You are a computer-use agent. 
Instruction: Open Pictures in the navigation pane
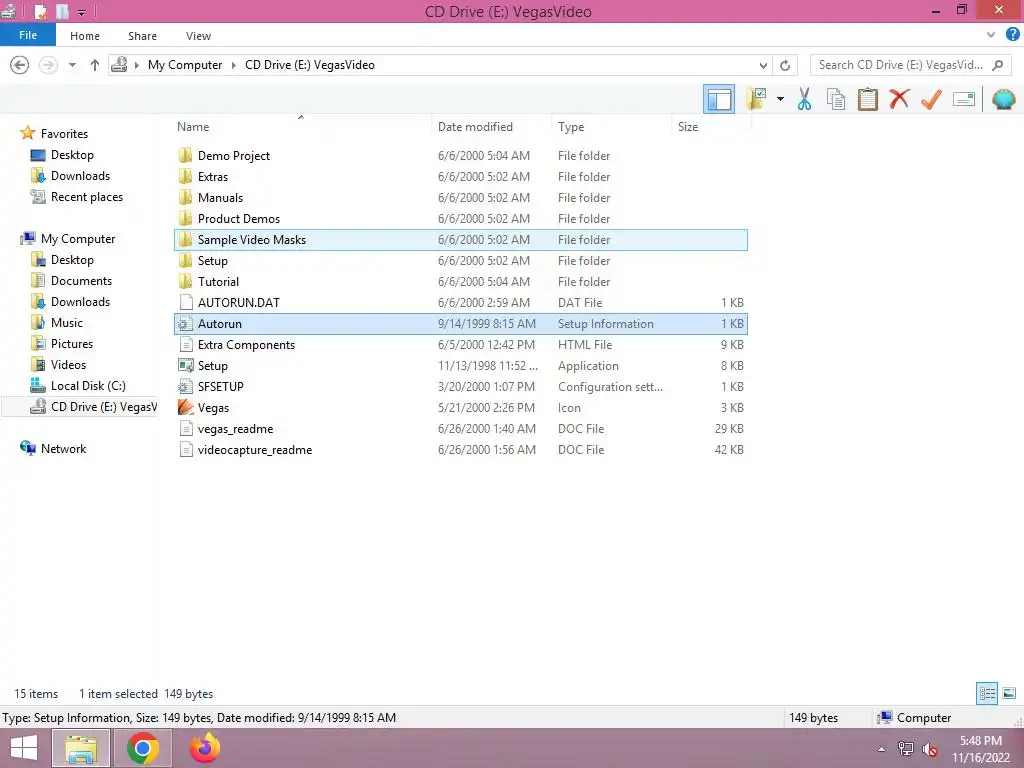pos(72,344)
